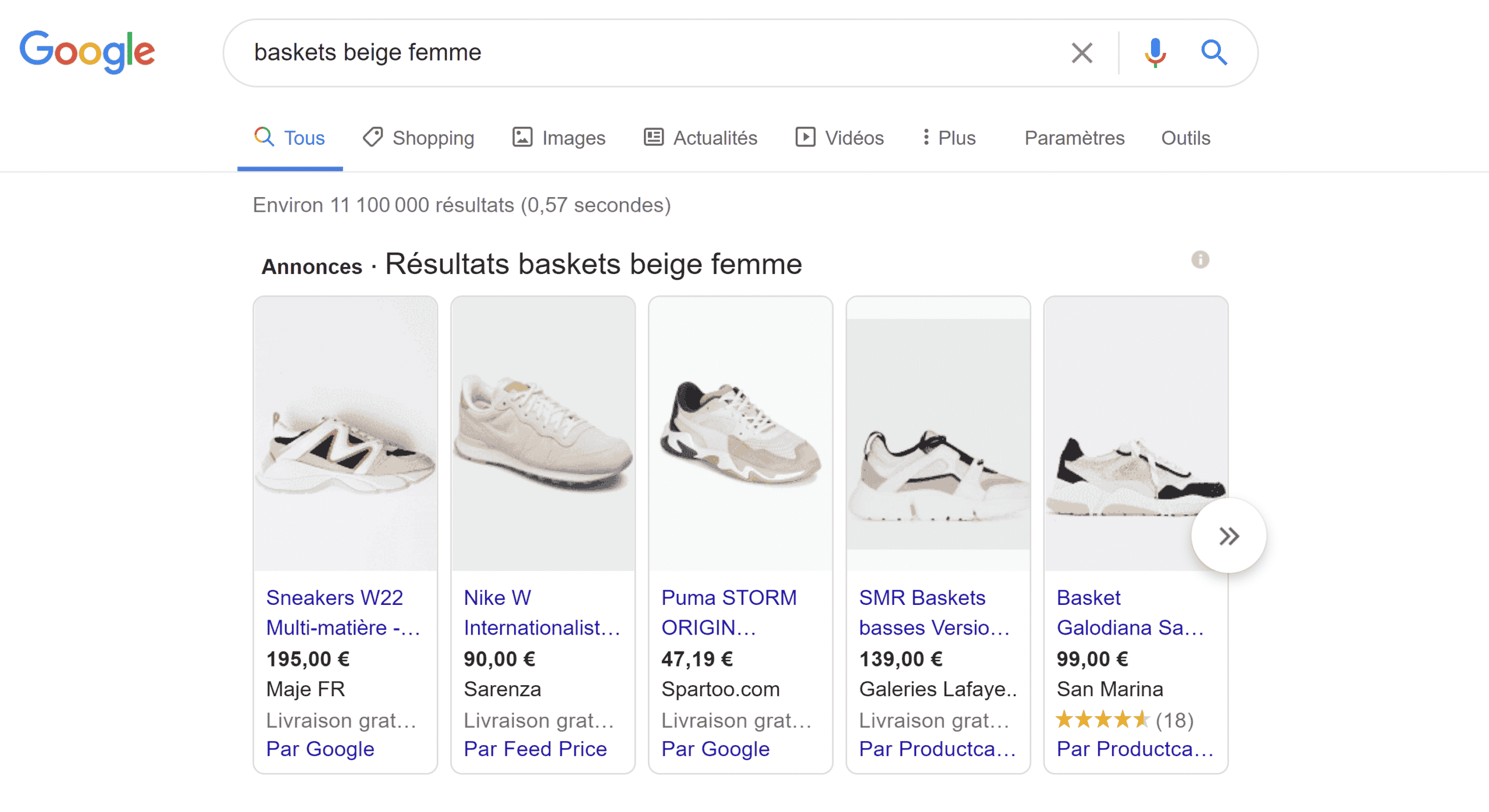Open the Outils options
Viewport: 1489px width, 812px height.
pyautogui.click(x=1185, y=138)
